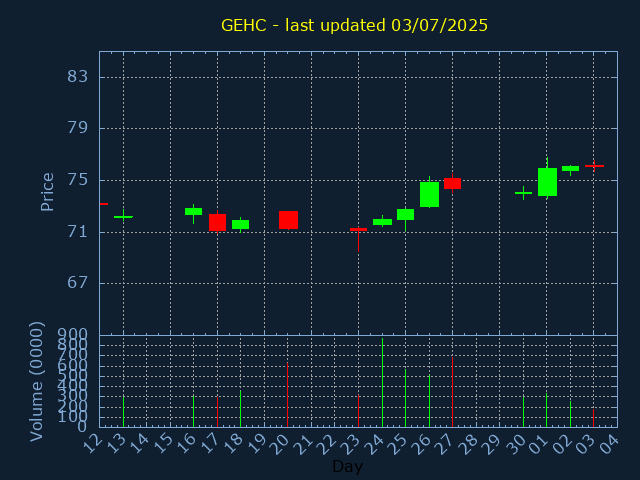Click the red candlestick for day 27
The image size is (640, 480).
453,183
